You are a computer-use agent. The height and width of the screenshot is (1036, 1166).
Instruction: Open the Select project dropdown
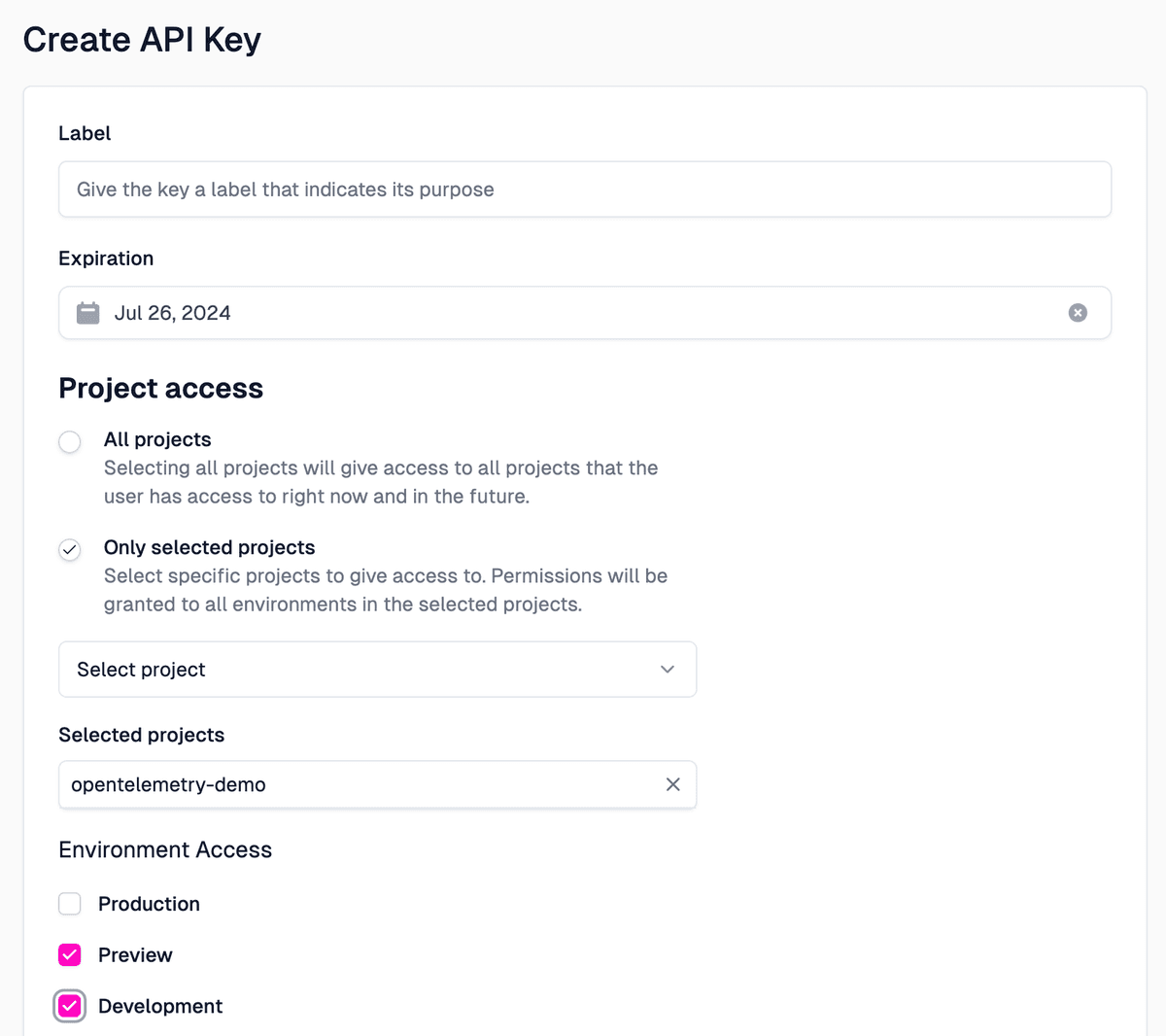tap(377, 670)
